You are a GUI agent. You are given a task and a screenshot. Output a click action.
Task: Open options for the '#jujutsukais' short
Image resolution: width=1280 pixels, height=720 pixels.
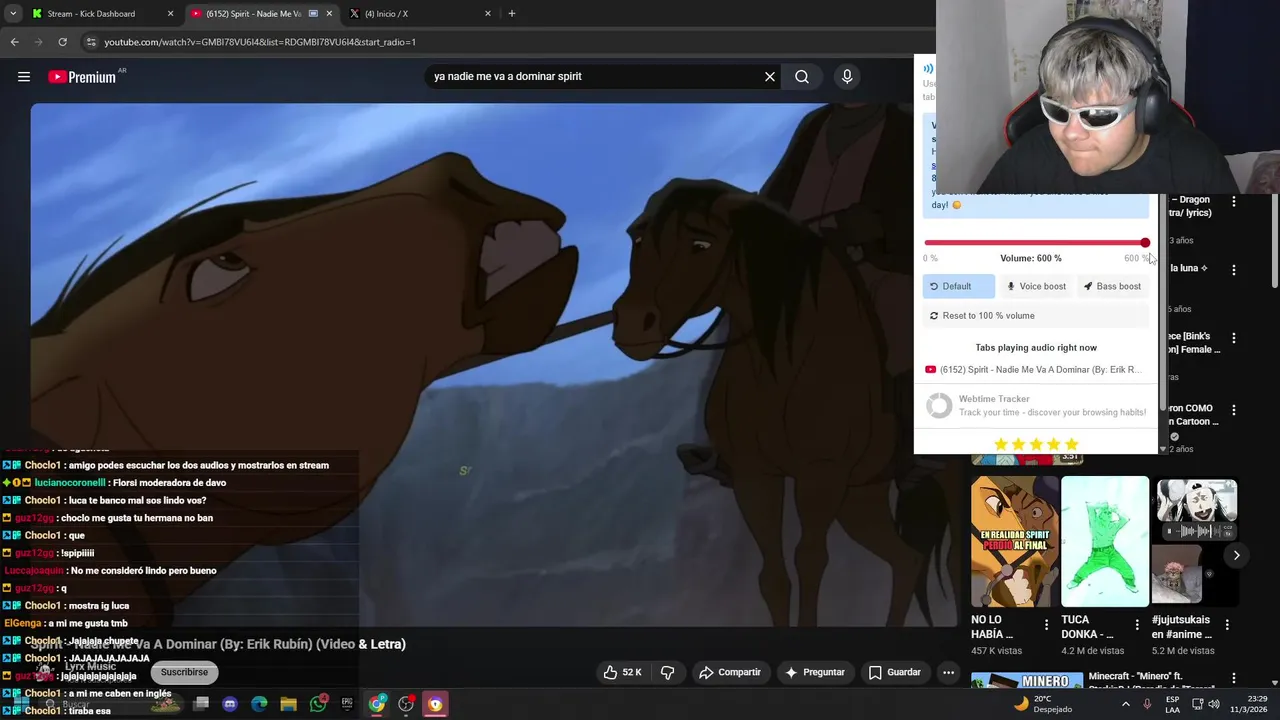[x=1227, y=625]
